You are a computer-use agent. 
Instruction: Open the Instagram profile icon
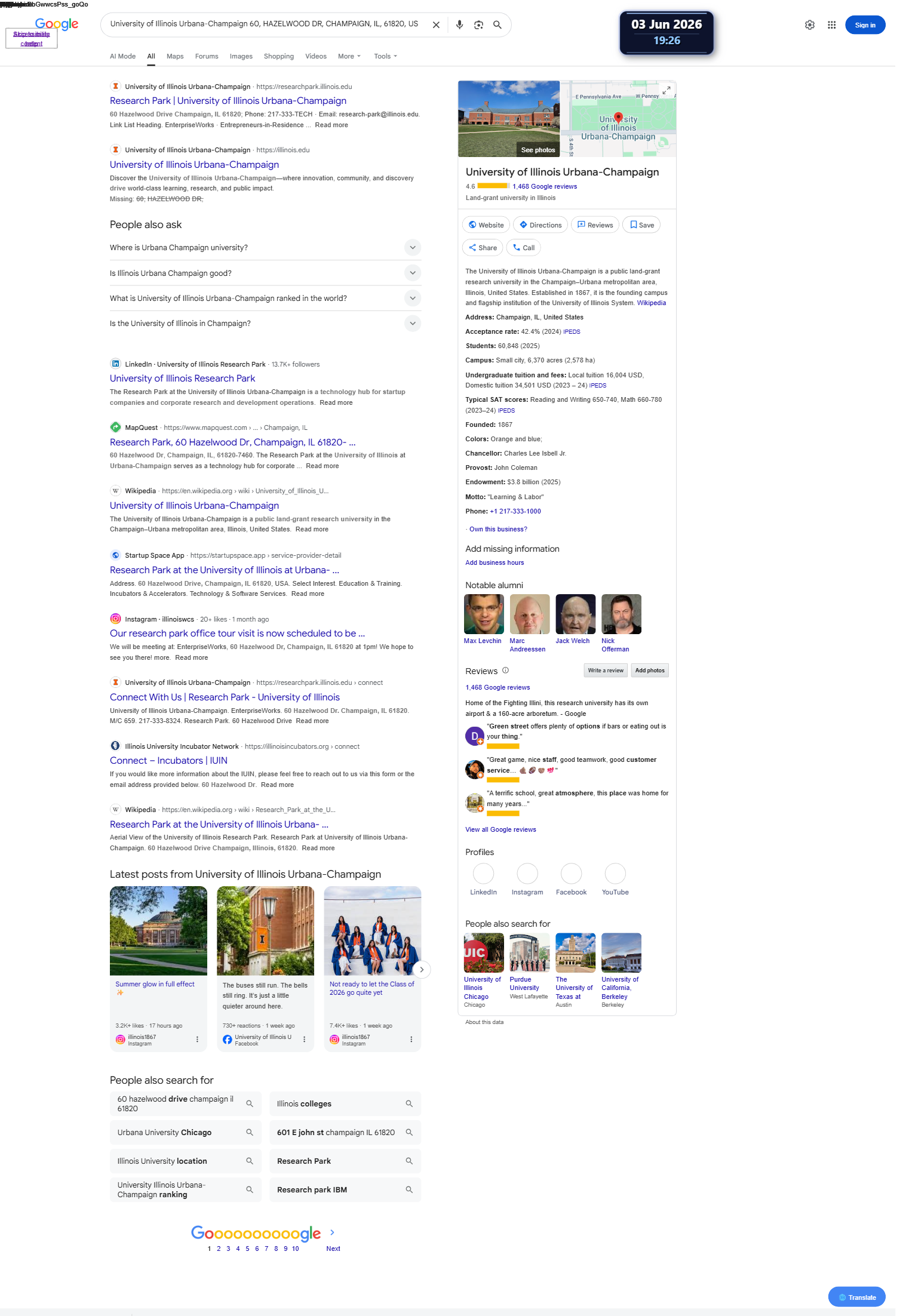(x=527, y=874)
